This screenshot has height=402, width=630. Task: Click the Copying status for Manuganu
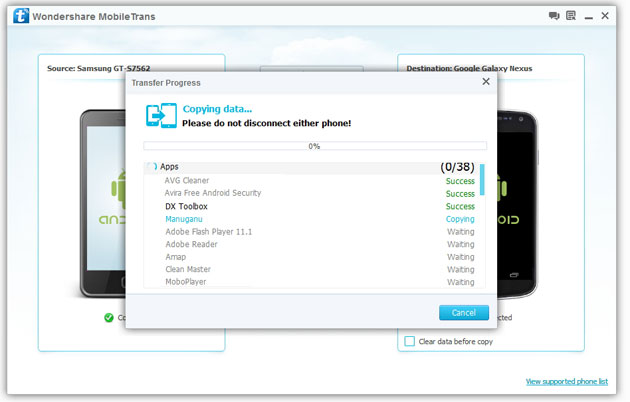460,219
